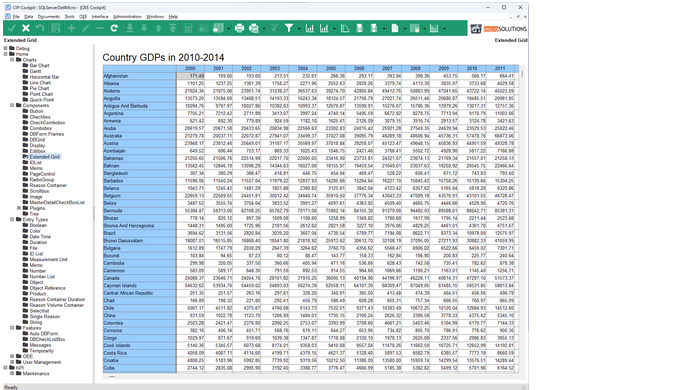Open the Interface menu

click(x=100, y=16)
